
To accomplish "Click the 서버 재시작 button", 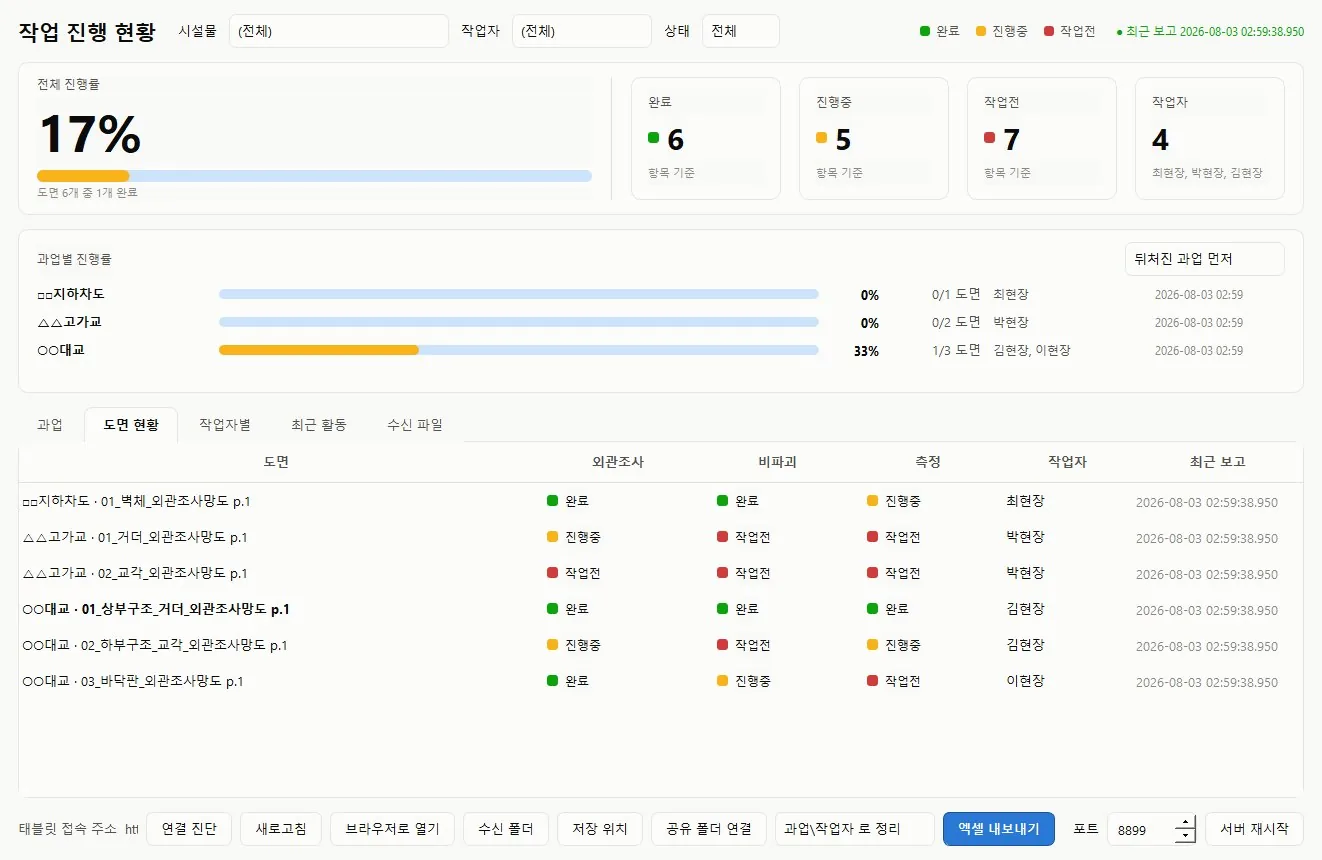I will point(1254,829).
